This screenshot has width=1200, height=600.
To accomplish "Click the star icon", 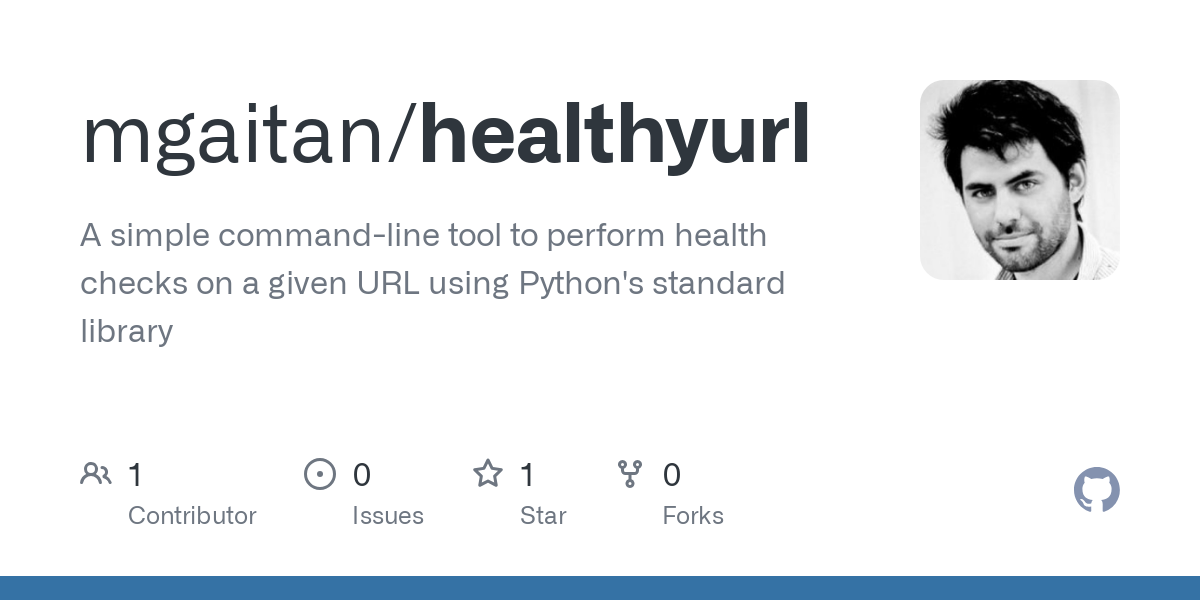I will point(488,474).
